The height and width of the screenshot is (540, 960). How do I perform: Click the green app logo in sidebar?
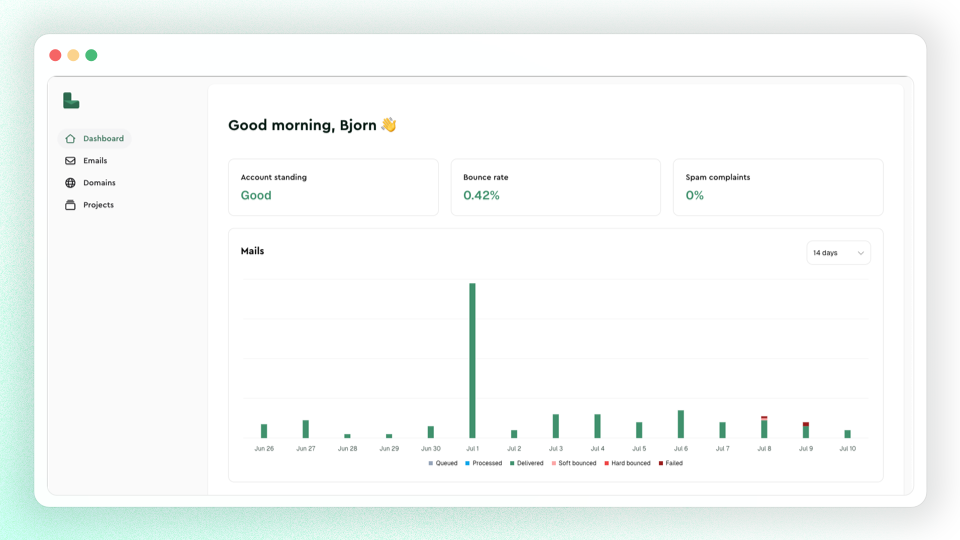(x=71, y=100)
